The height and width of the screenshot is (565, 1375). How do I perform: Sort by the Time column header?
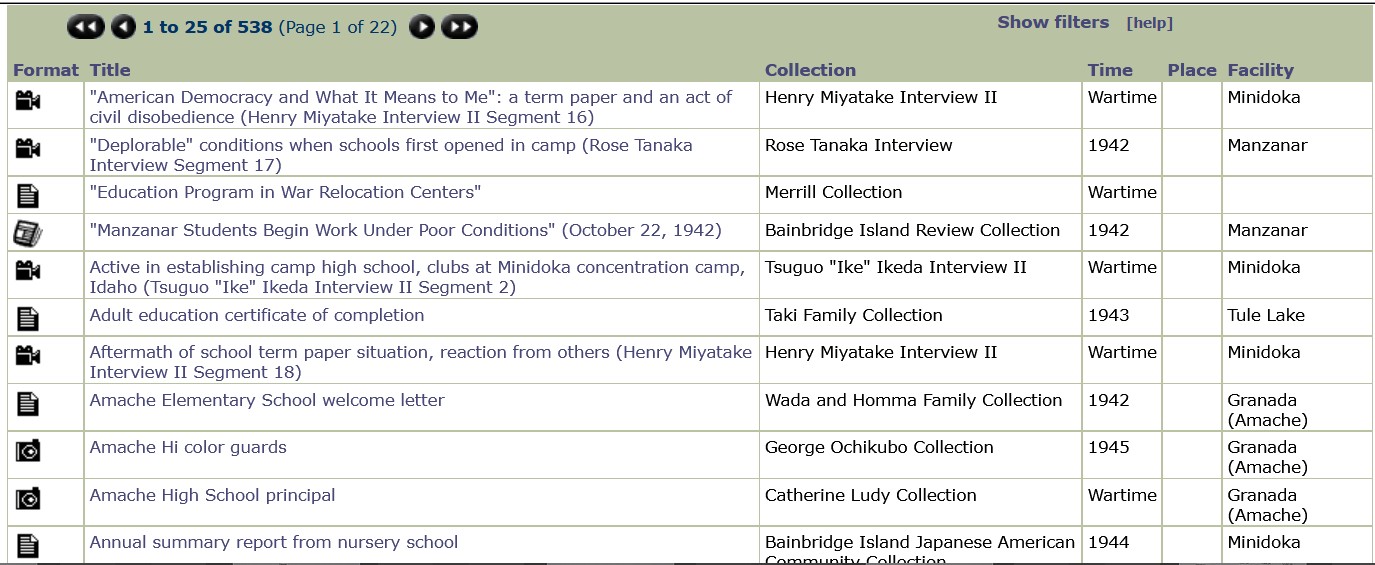coord(1110,70)
